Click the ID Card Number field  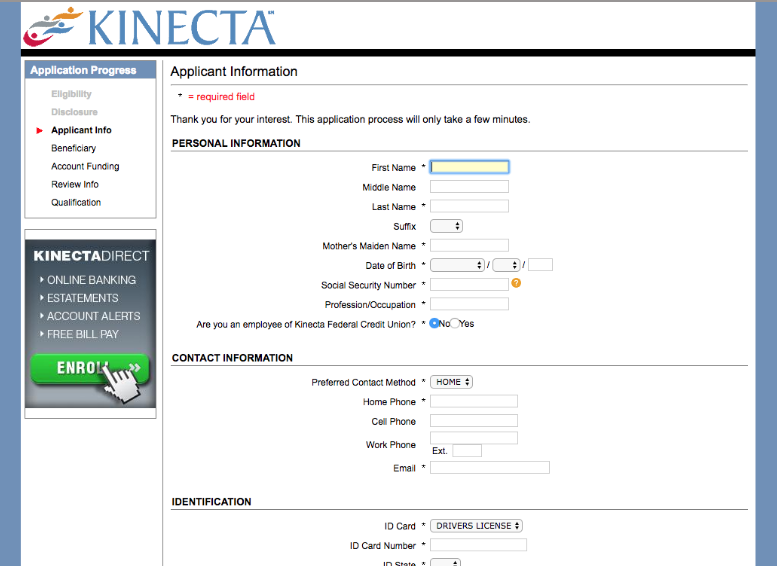tap(478, 545)
